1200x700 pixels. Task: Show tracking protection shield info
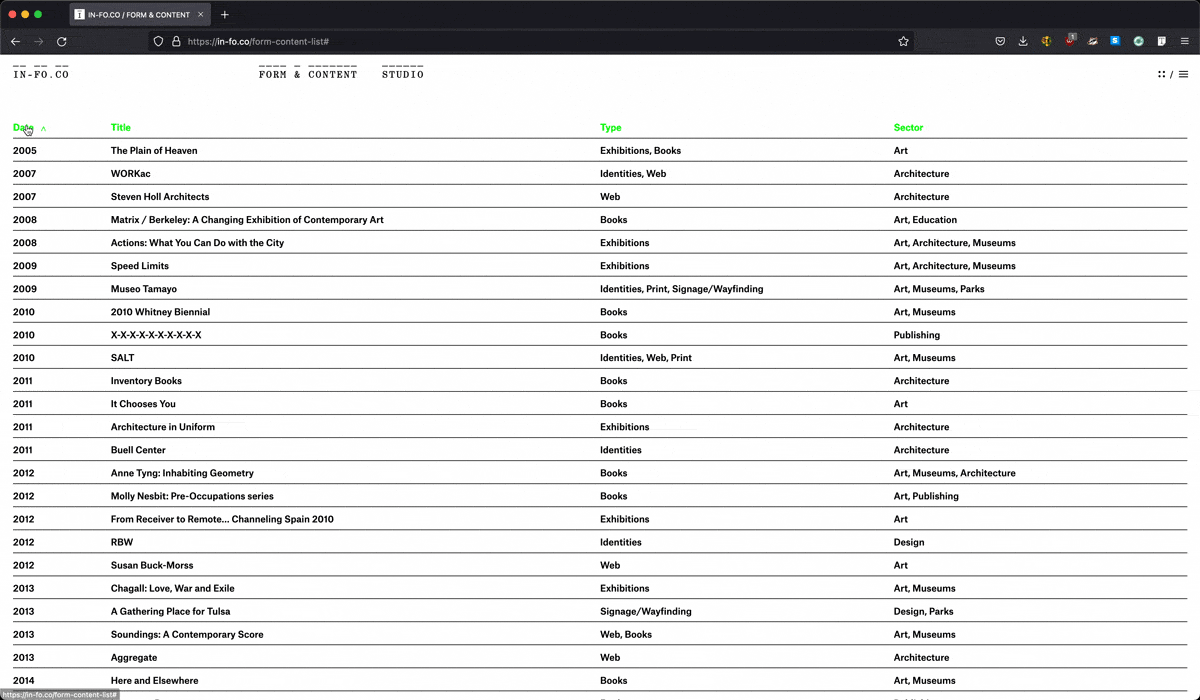click(x=158, y=42)
